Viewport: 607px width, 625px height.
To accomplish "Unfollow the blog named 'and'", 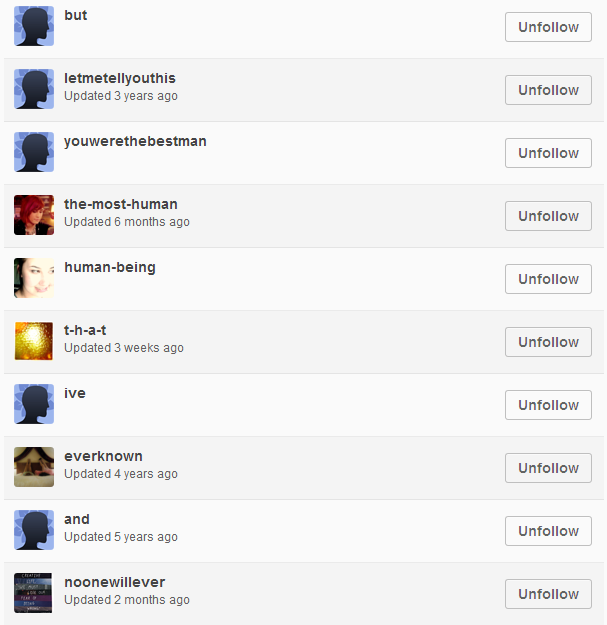I will (x=548, y=531).
